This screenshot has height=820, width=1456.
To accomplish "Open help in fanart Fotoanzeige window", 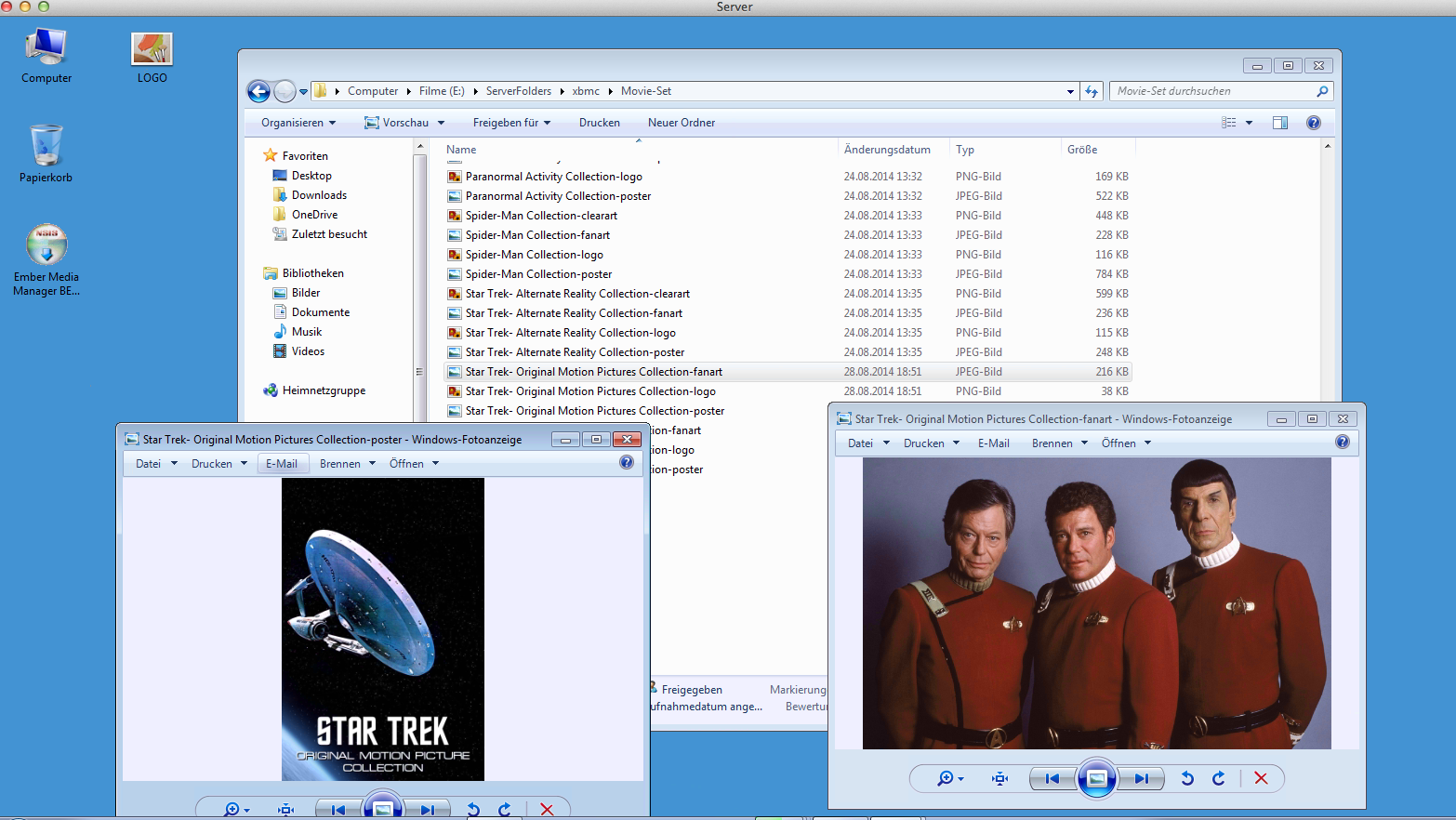I will 1343,443.
